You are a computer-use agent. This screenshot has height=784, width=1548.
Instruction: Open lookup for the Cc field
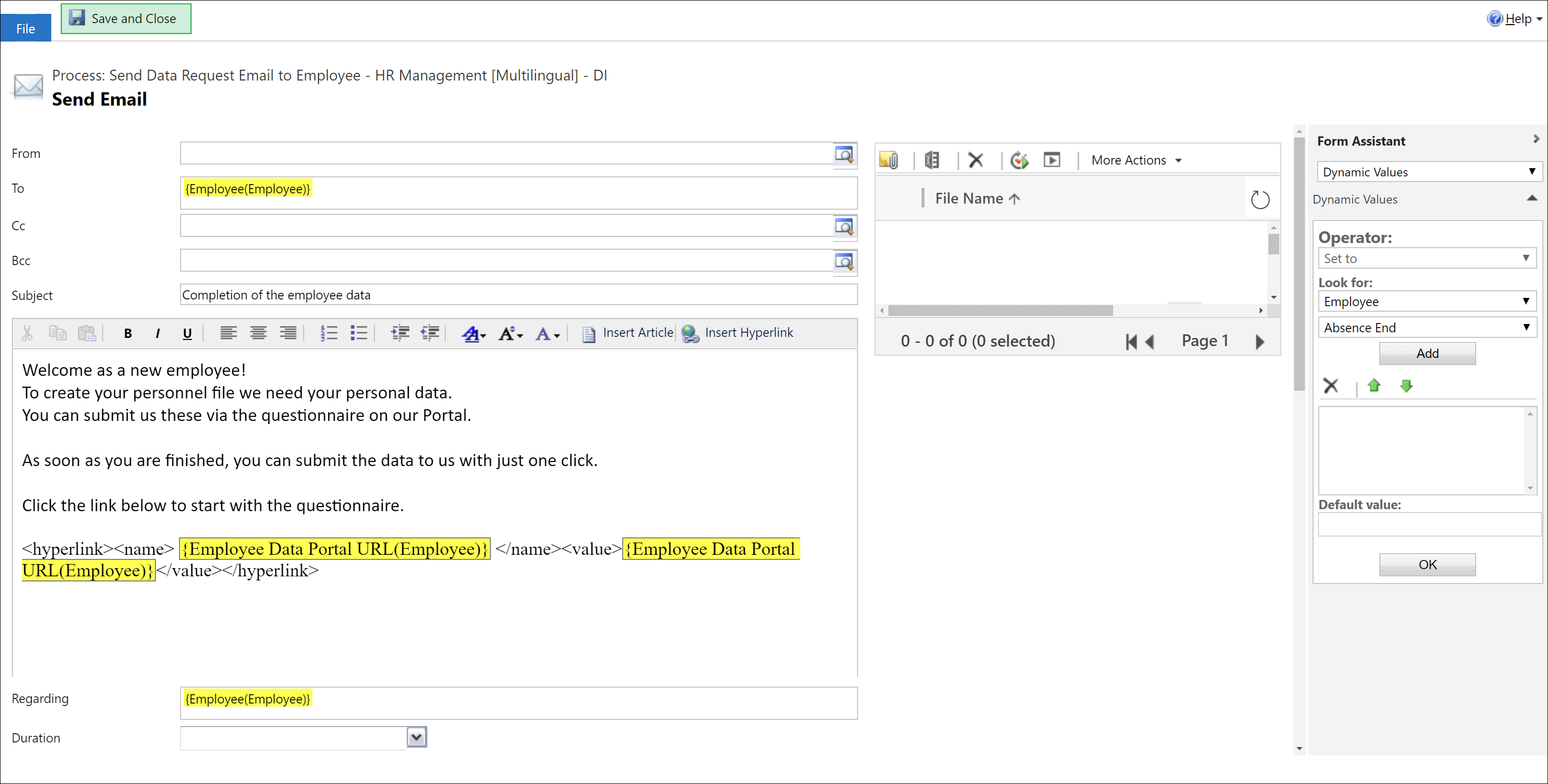844,227
